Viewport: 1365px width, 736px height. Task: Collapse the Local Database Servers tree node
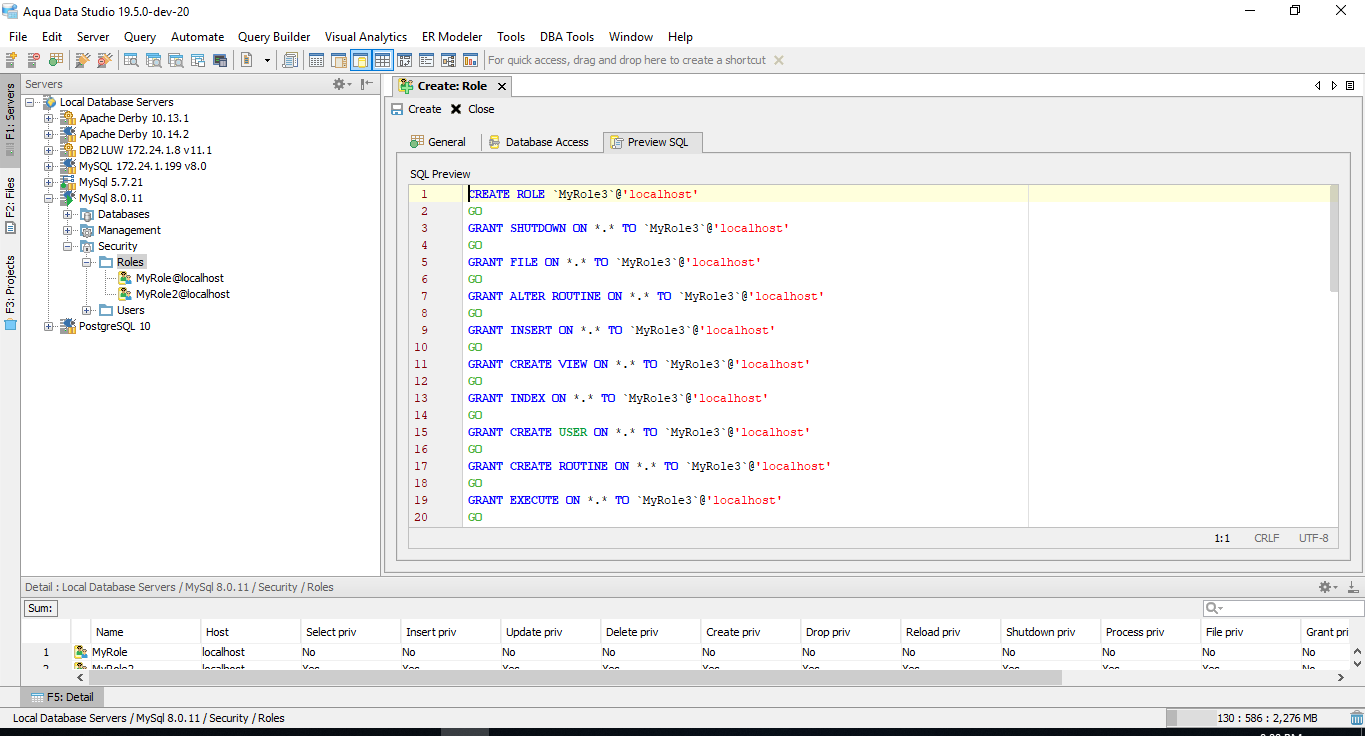[x=30, y=102]
